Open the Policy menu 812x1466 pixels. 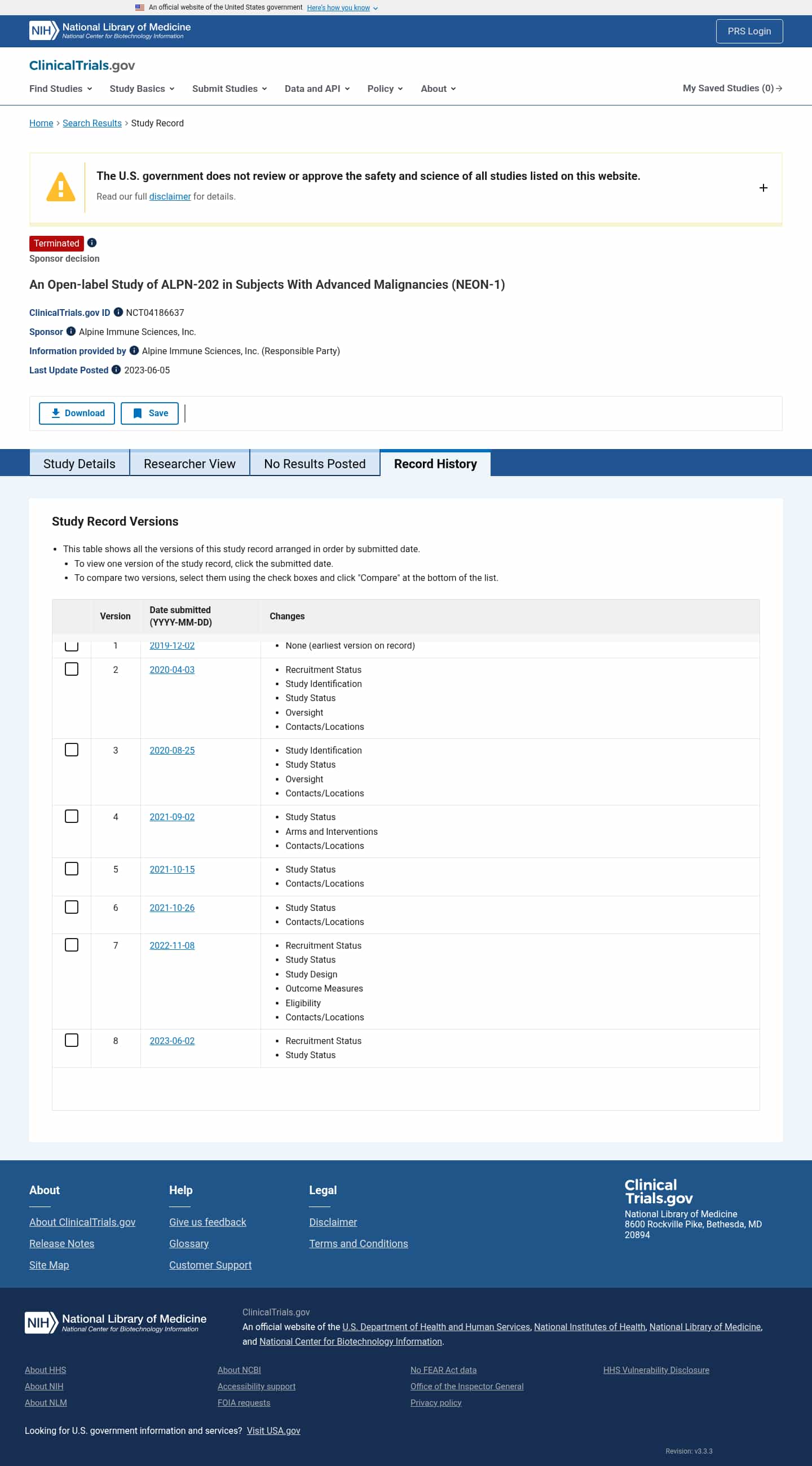tap(385, 89)
